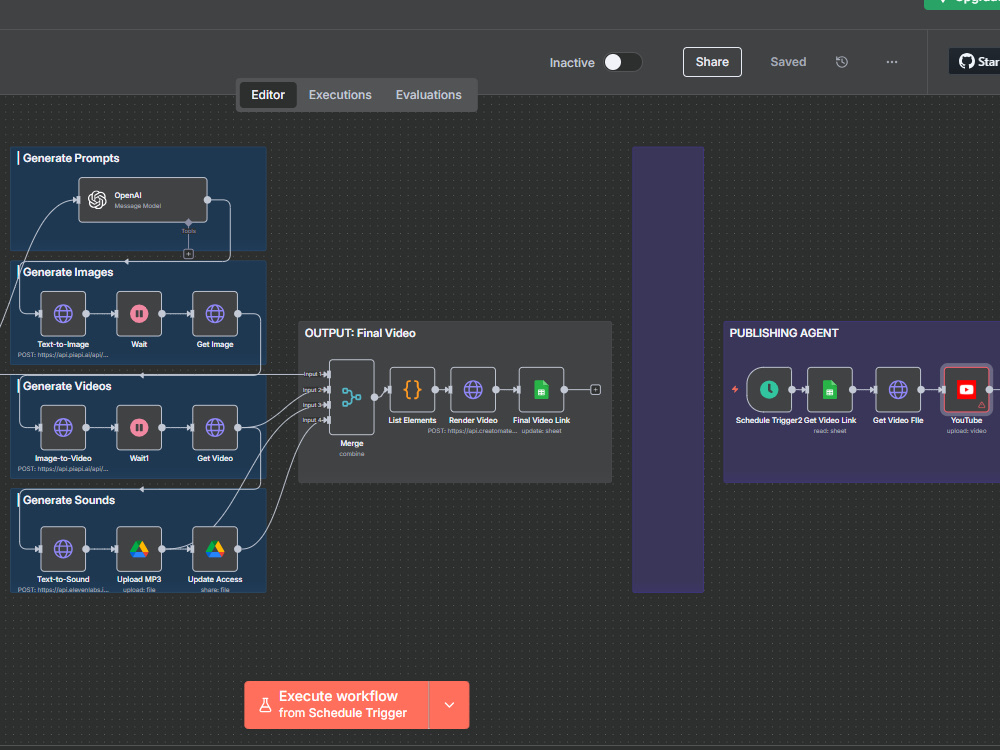Click the YouTube node warning triangle
The height and width of the screenshot is (750, 1000).
point(982,405)
